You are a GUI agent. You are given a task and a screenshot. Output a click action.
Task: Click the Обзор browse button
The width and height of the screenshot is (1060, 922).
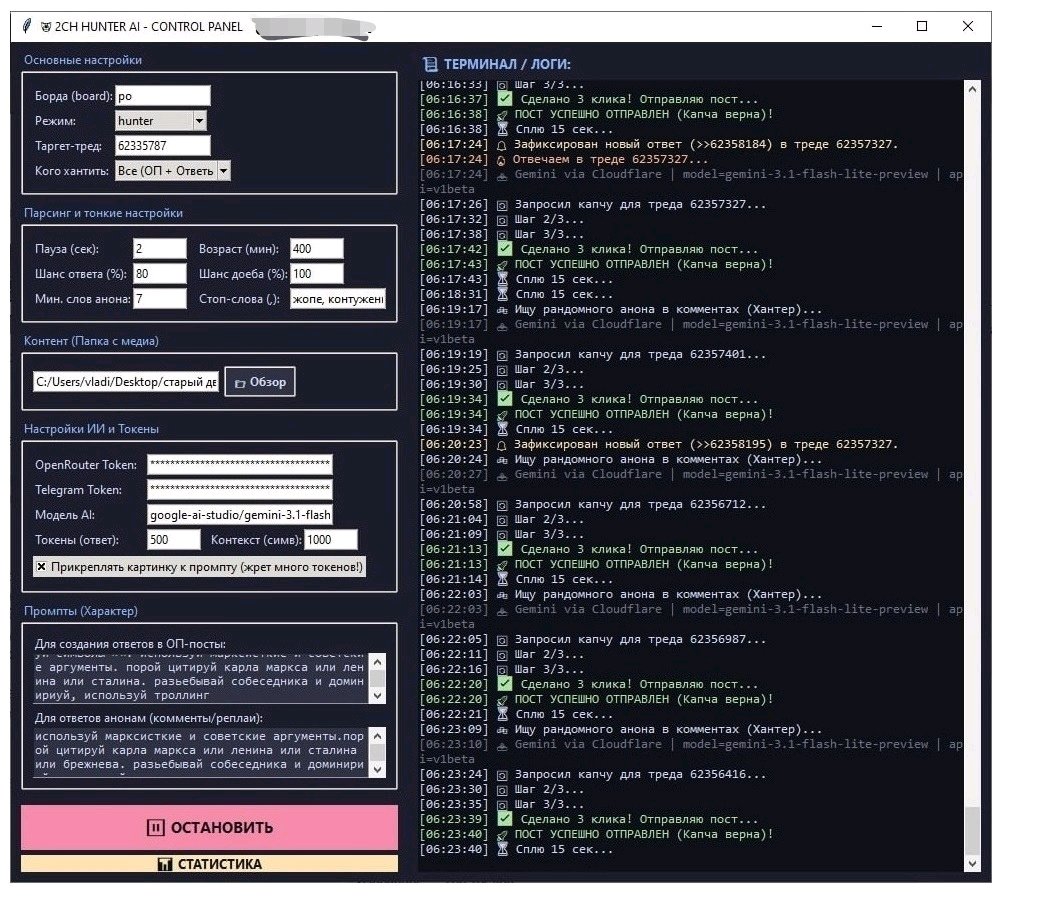260,382
